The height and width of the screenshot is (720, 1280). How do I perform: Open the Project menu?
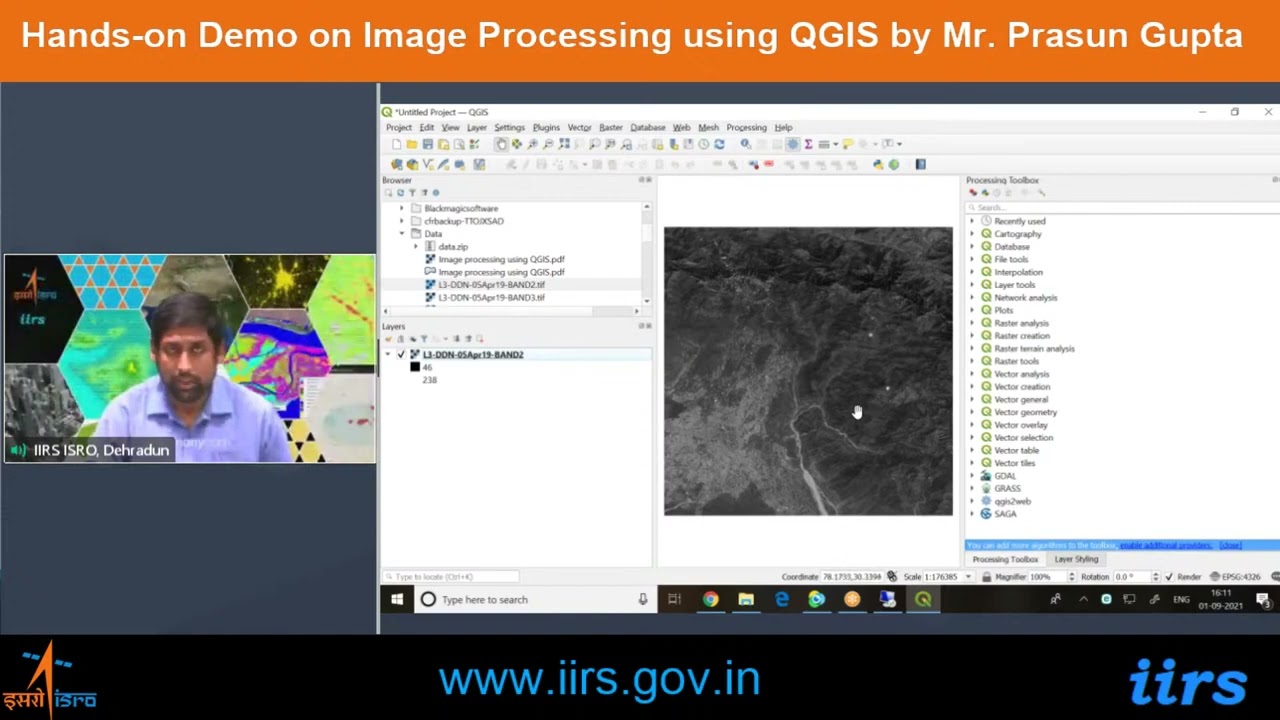click(x=398, y=128)
